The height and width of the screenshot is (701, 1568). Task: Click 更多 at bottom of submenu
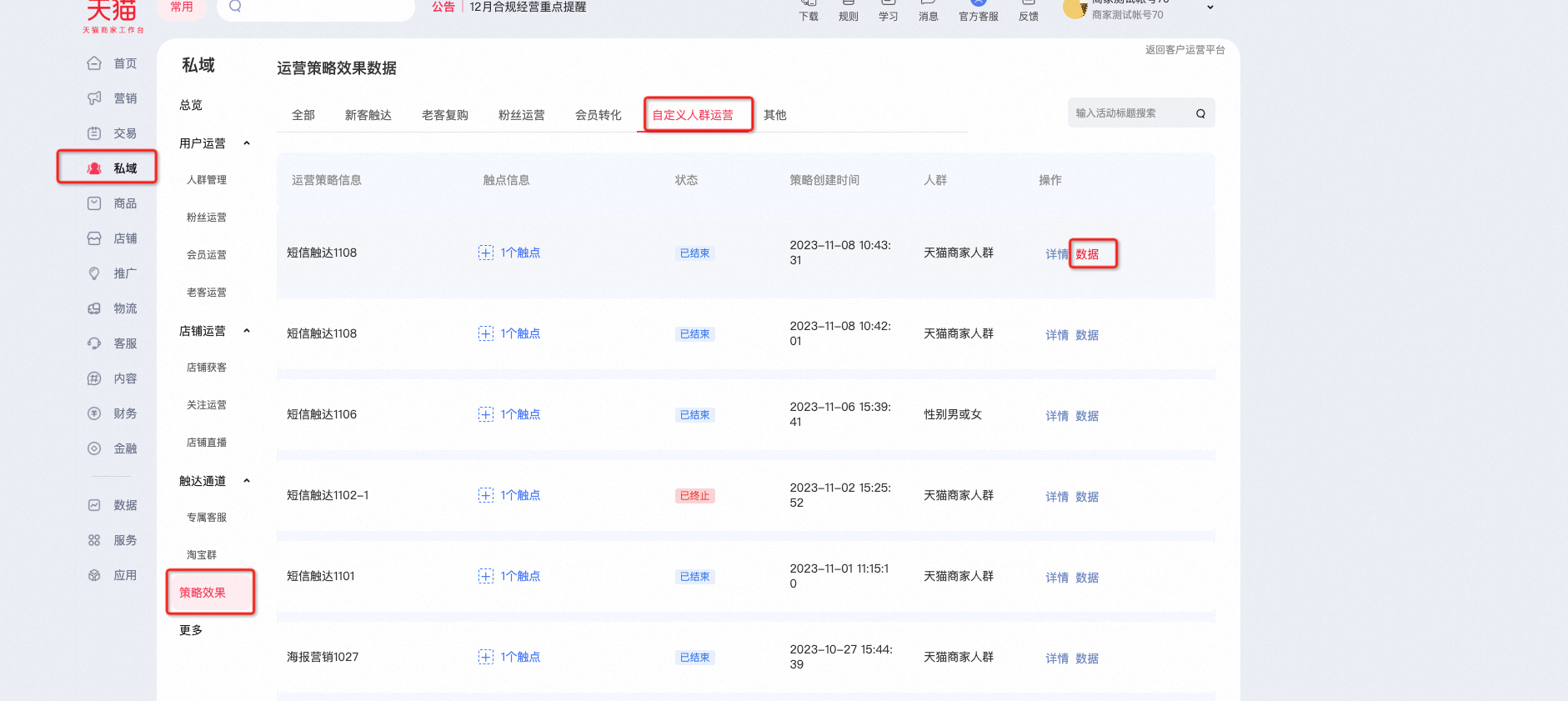tap(191, 630)
